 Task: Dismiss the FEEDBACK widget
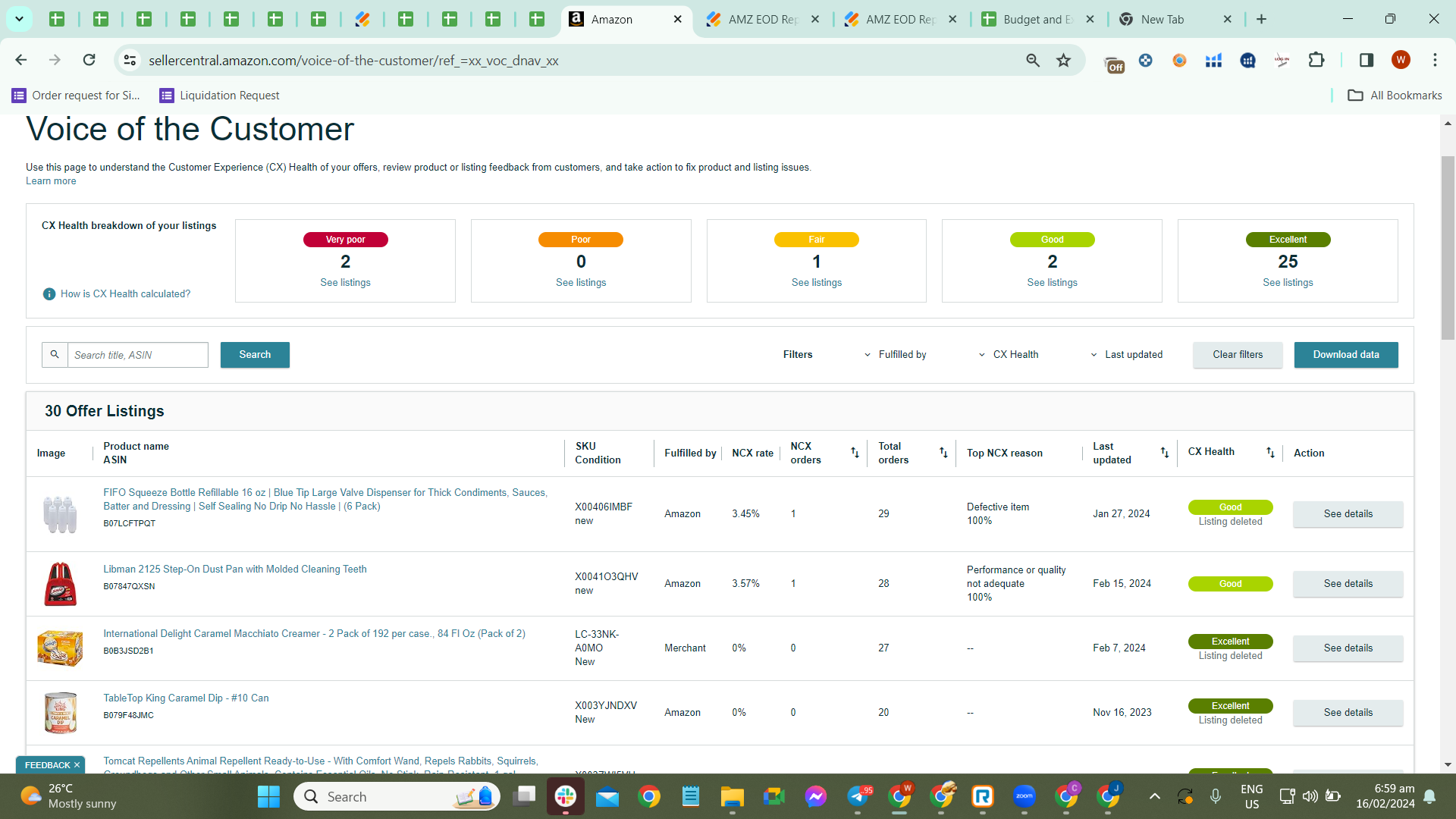[x=77, y=765]
